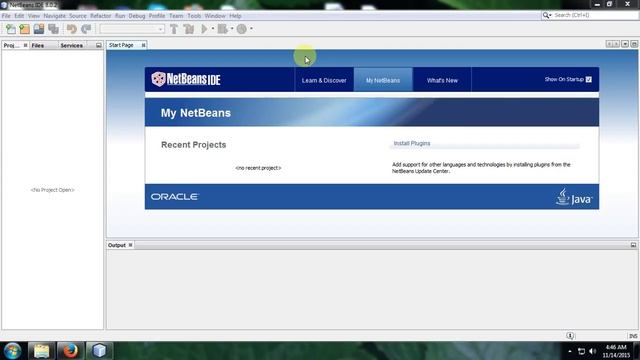Minimize the Output window panel
The height and width of the screenshot is (360, 640).
633,245
